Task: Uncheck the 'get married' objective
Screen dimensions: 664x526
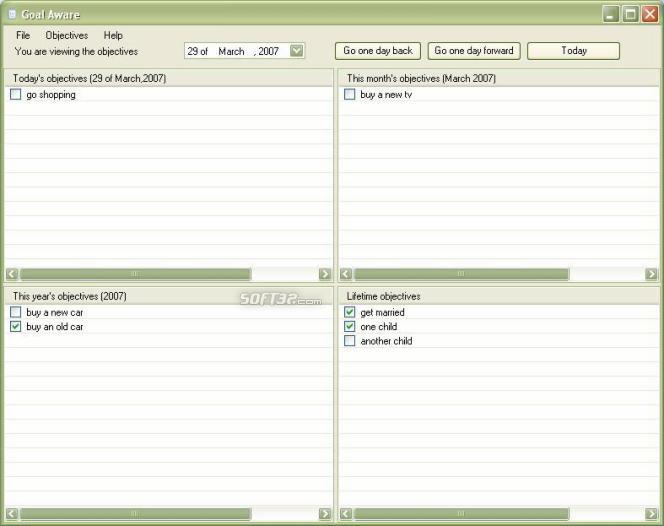Action: pyautogui.click(x=350, y=312)
